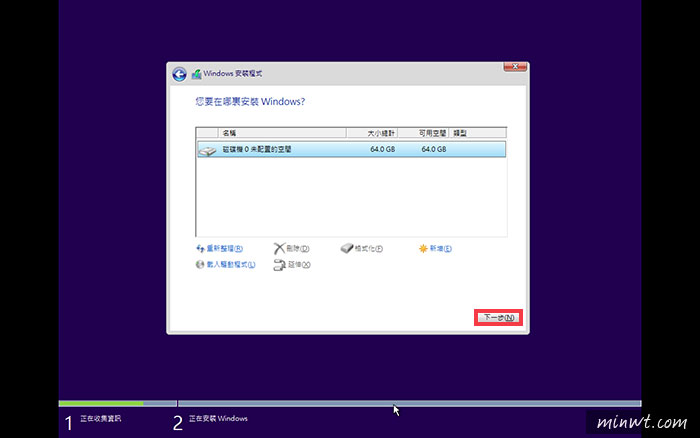
Task: Click the 大小總計 column header
Action: [x=372, y=133]
